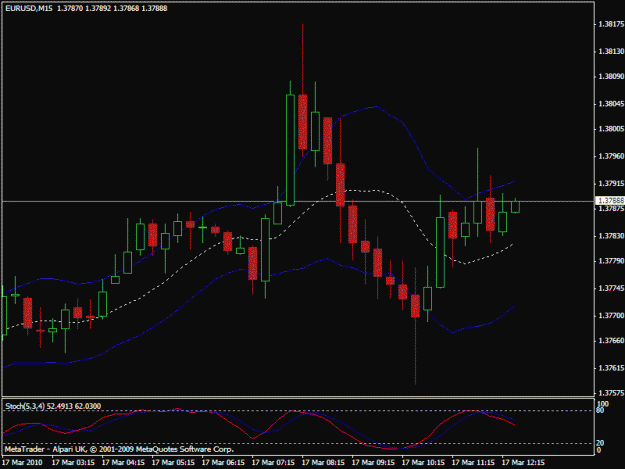Click the 1.37700 price axis label
The image size is (625, 469).
point(611,316)
